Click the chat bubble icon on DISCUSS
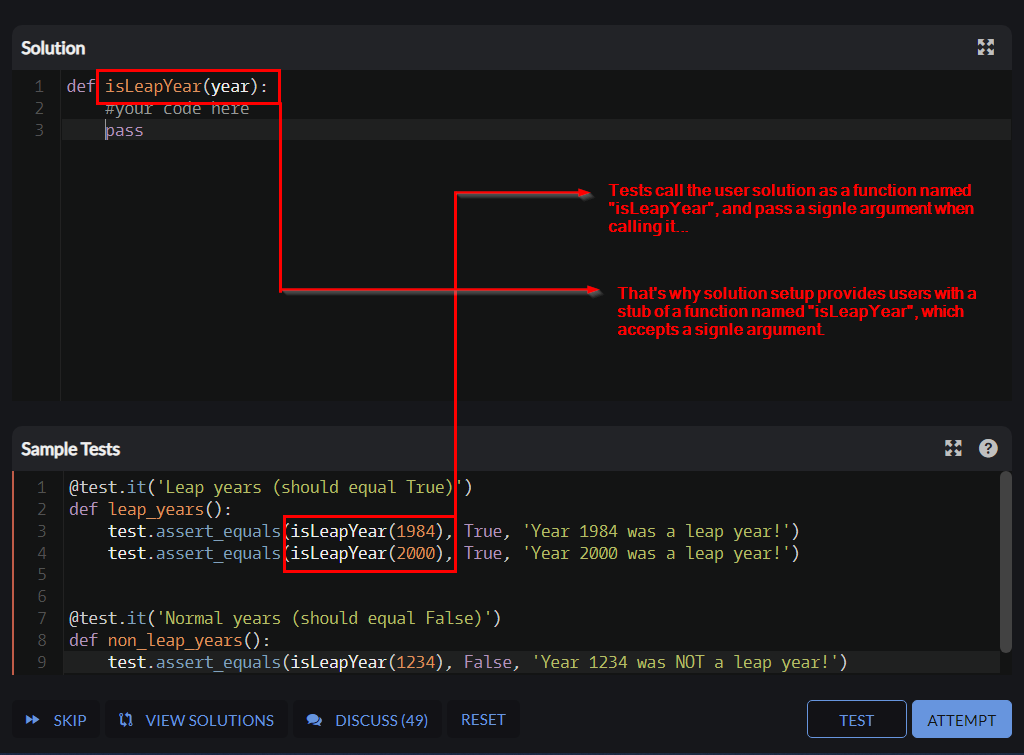 click(x=314, y=719)
